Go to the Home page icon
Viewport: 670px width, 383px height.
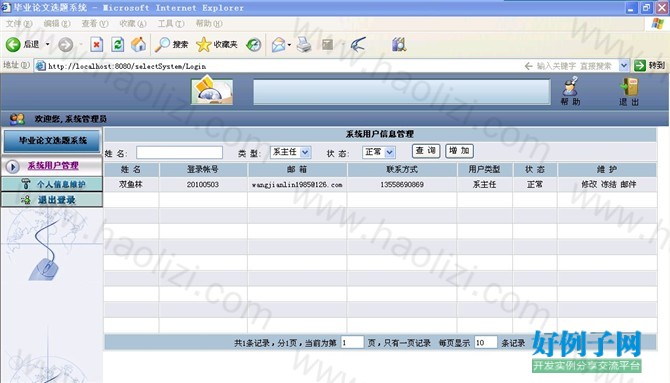138,44
